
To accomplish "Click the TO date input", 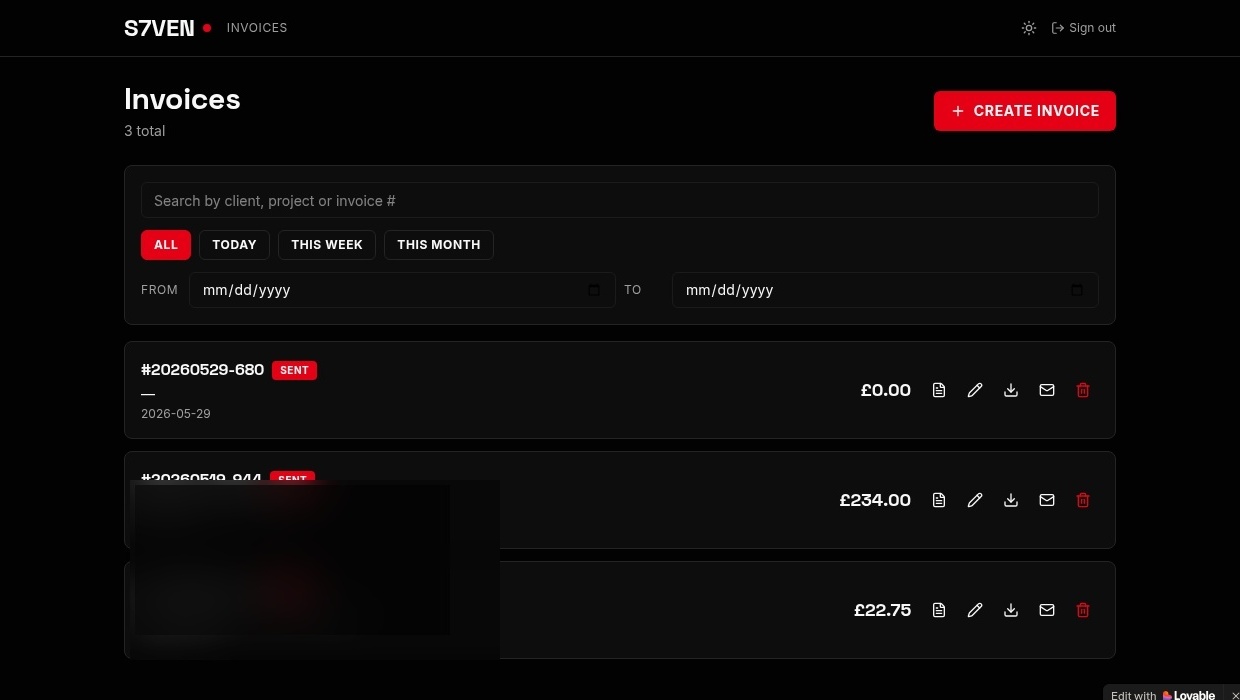I will point(885,290).
